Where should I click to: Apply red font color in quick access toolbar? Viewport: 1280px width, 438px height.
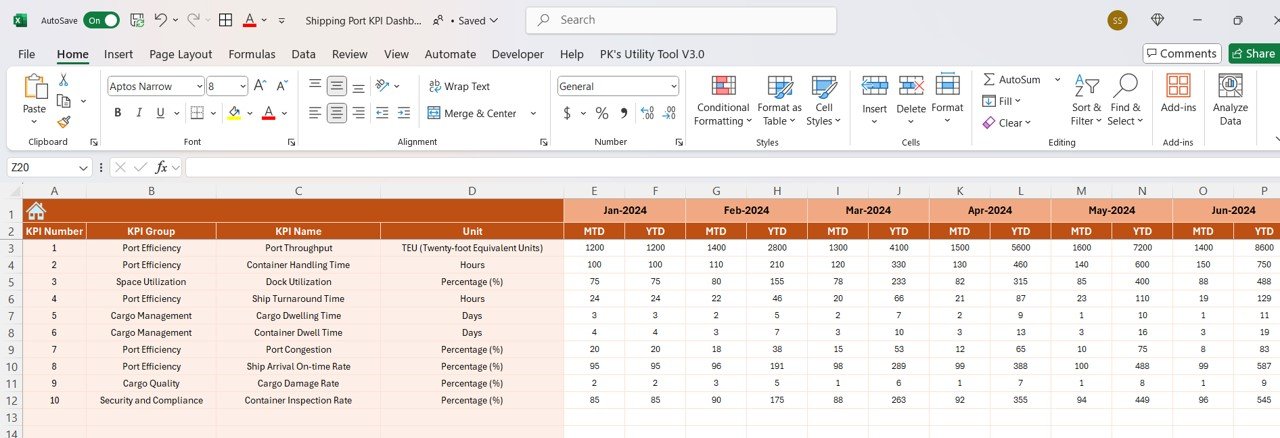[x=249, y=20]
